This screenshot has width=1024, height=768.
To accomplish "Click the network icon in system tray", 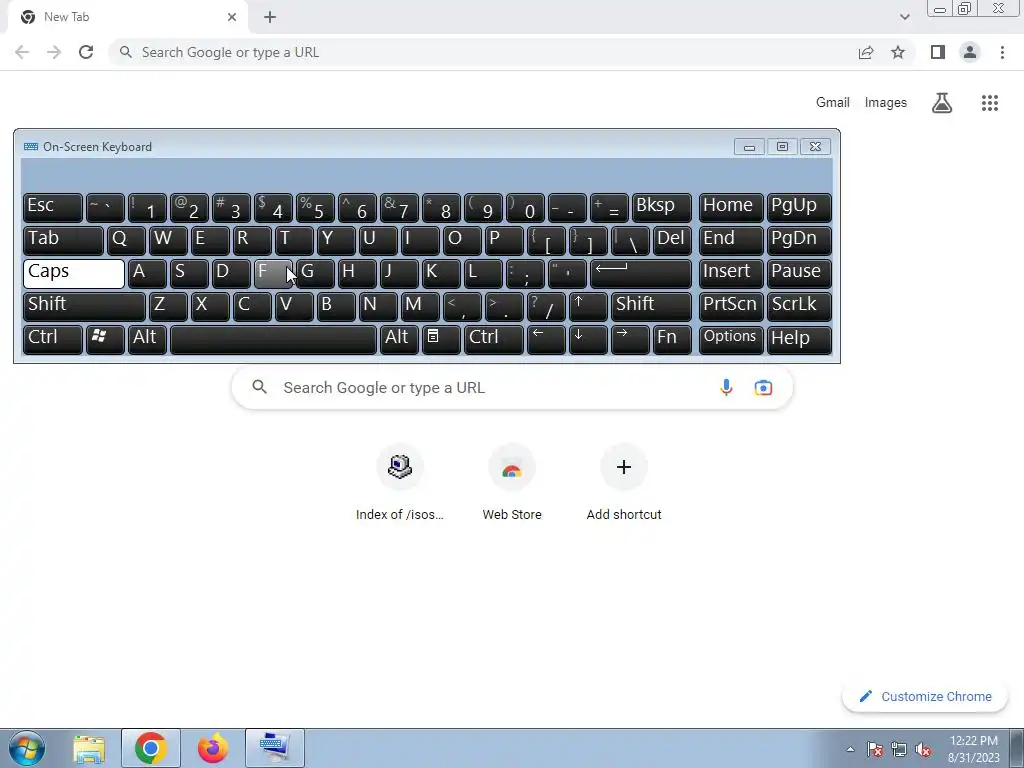I will [899, 750].
